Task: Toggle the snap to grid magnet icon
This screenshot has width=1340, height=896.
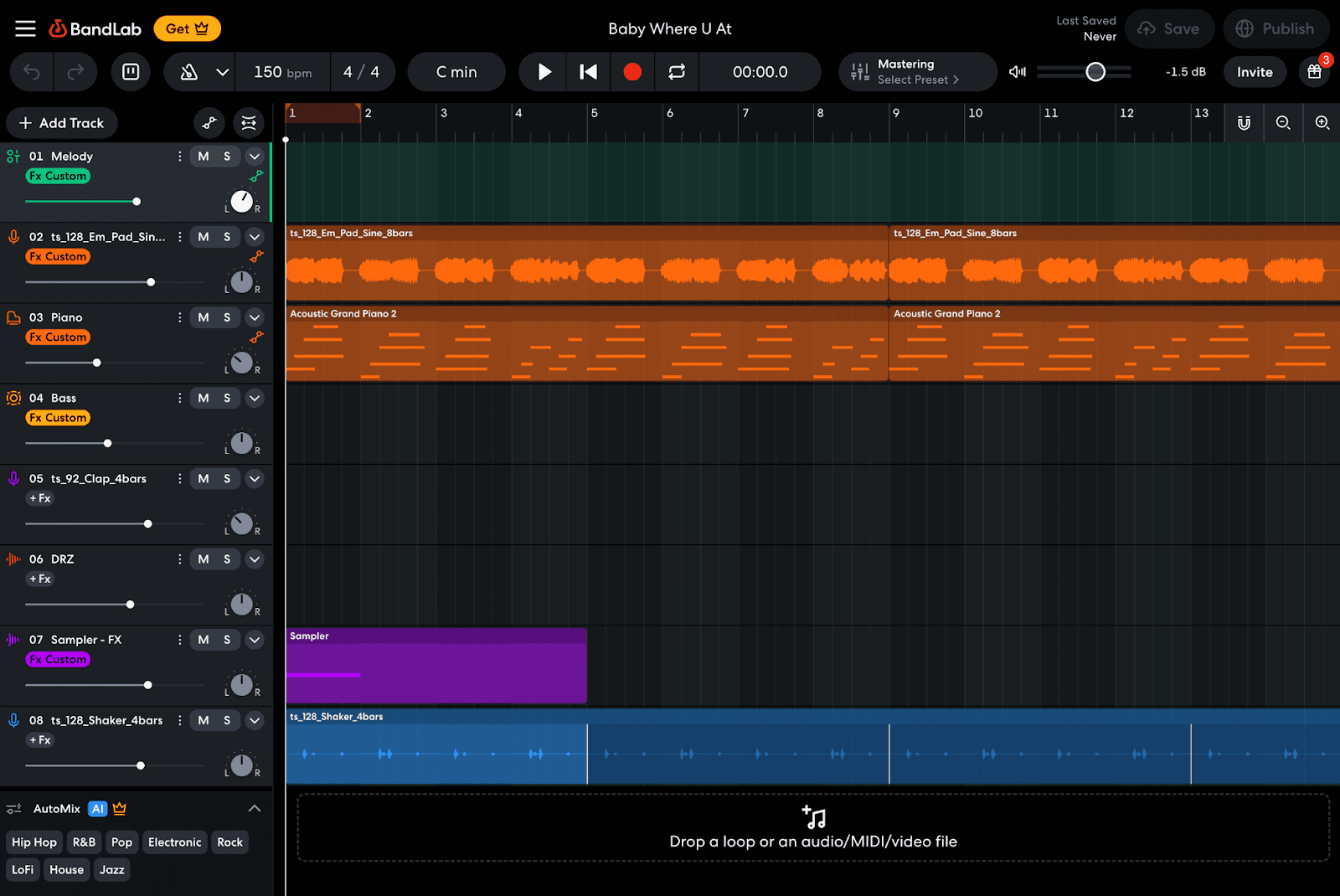Action: point(1244,123)
